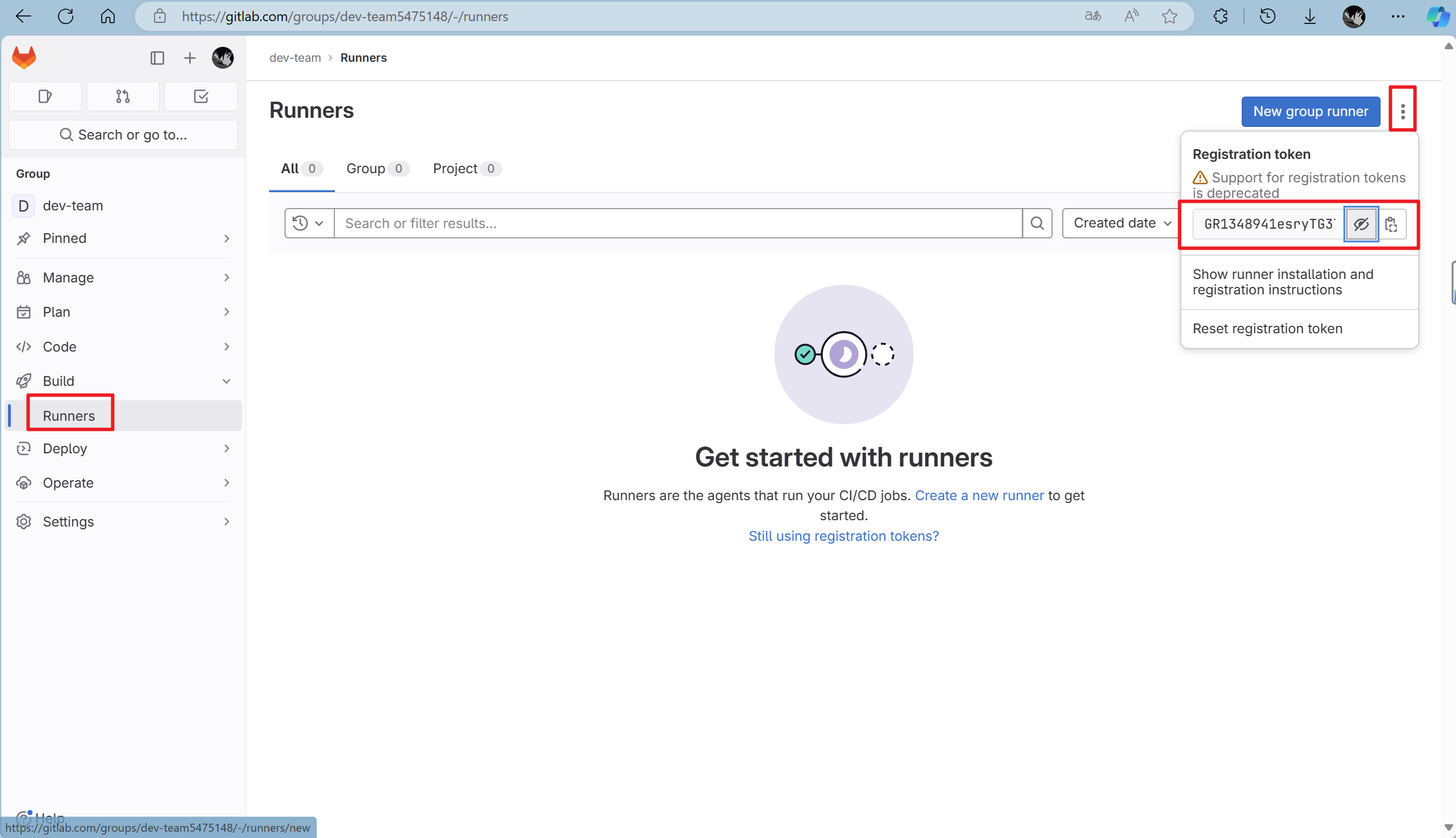The image size is (1456, 838).
Task: Open the to-do list icon
Action: tap(201, 96)
